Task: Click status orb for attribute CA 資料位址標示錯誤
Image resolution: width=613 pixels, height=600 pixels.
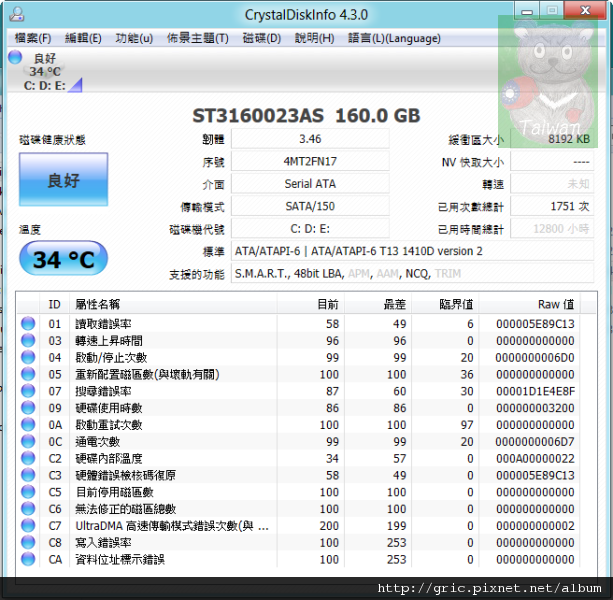Action: [28, 559]
